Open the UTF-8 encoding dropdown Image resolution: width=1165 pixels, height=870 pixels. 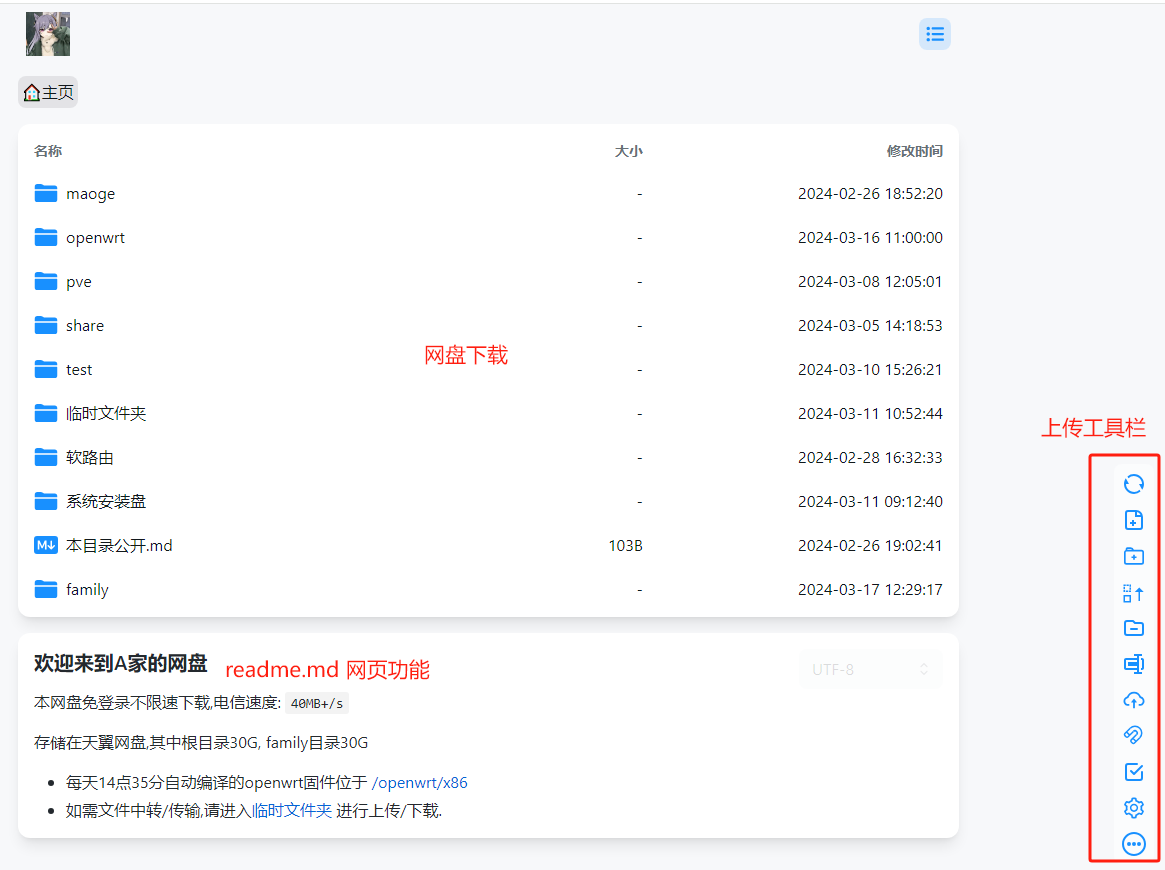coord(869,668)
